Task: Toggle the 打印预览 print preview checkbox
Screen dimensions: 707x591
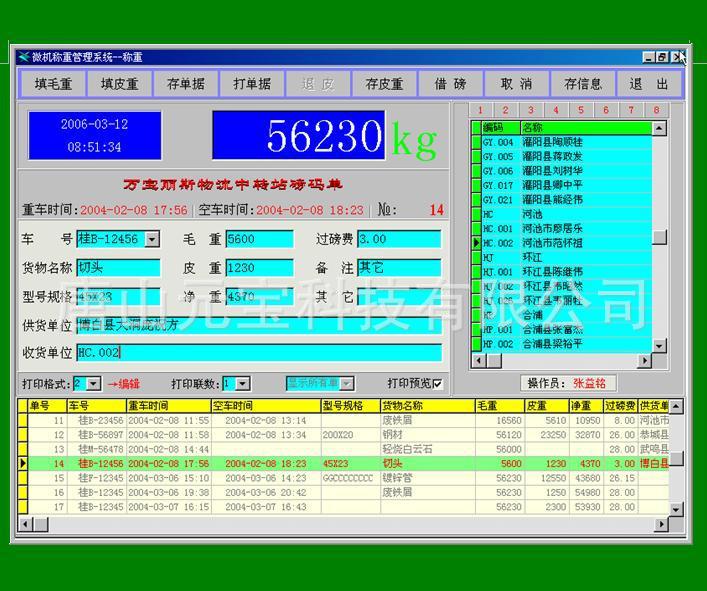Action: 437,384
